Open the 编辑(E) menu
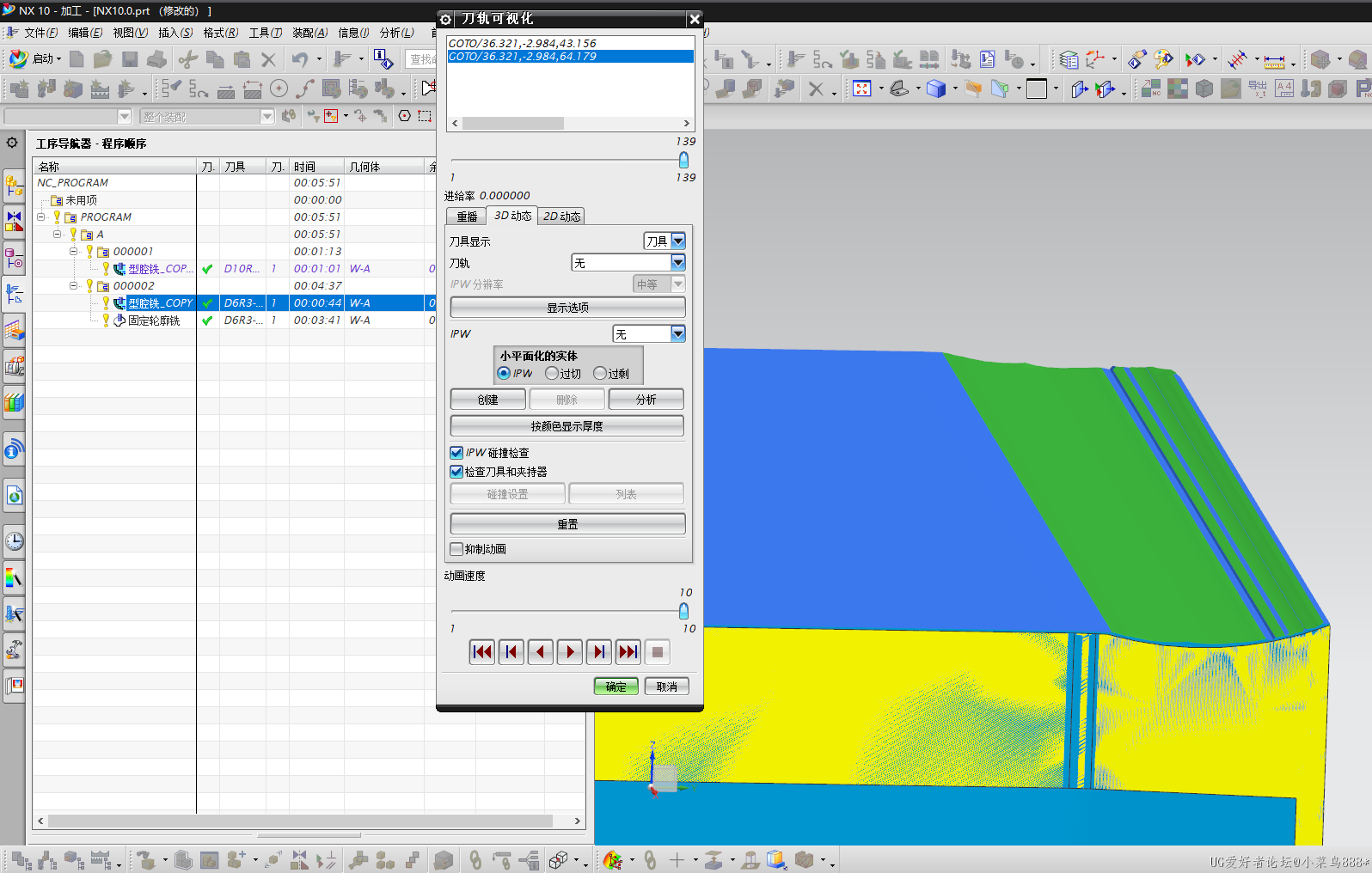The image size is (1372, 873). click(x=85, y=33)
